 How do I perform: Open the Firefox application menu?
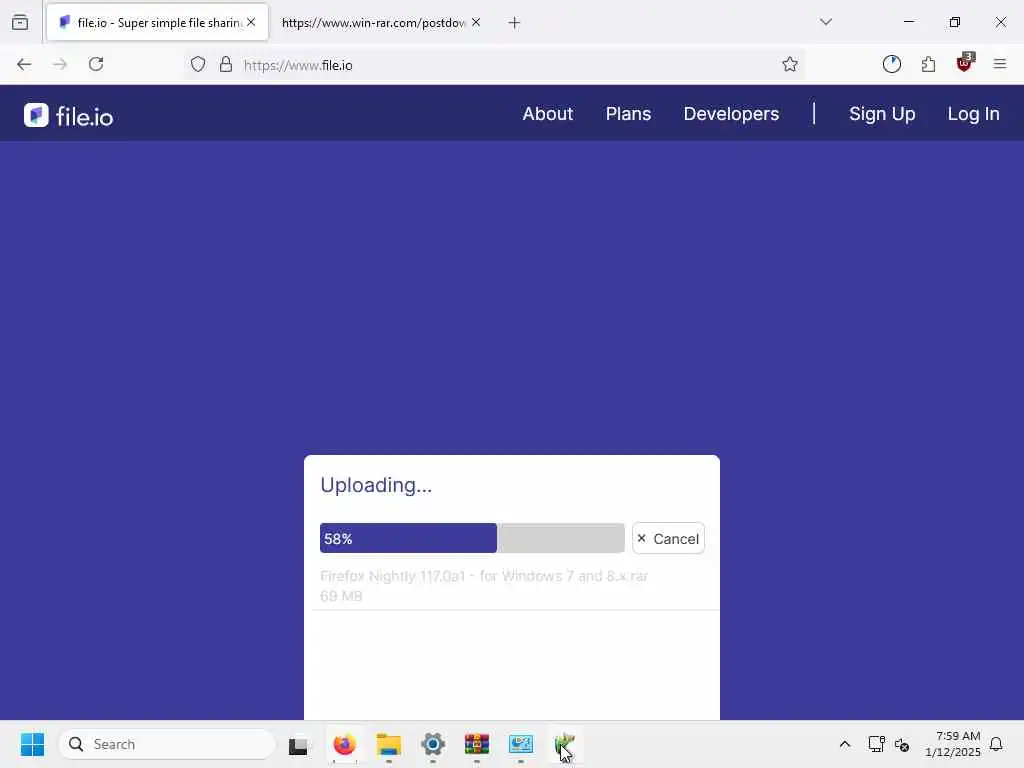click(x=1000, y=64)
